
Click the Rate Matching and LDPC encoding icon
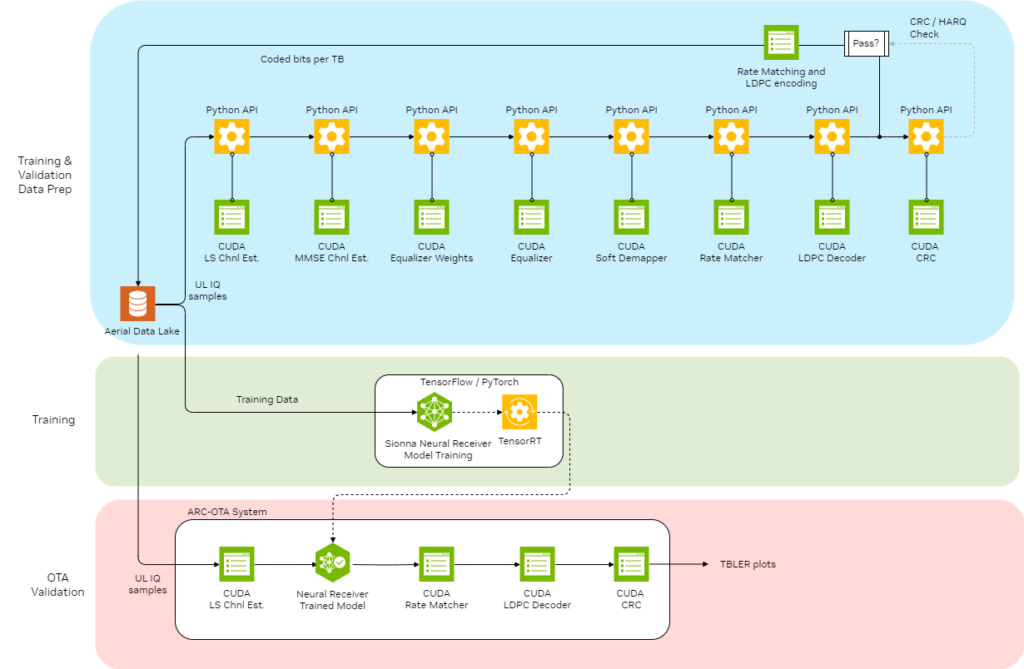[x=781, y=43]
